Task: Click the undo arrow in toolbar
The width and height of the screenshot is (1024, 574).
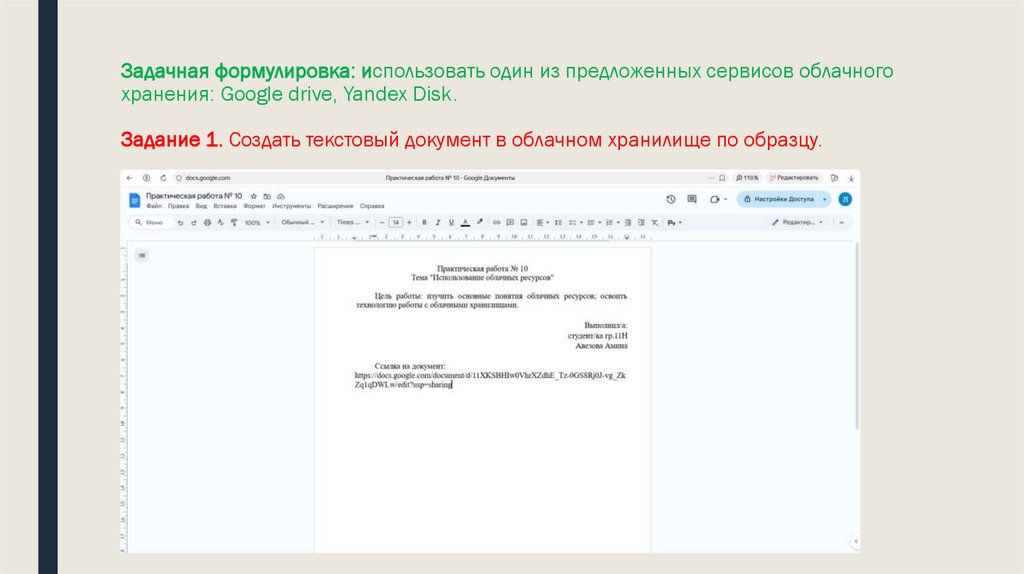Action: (x=180, y=223)
